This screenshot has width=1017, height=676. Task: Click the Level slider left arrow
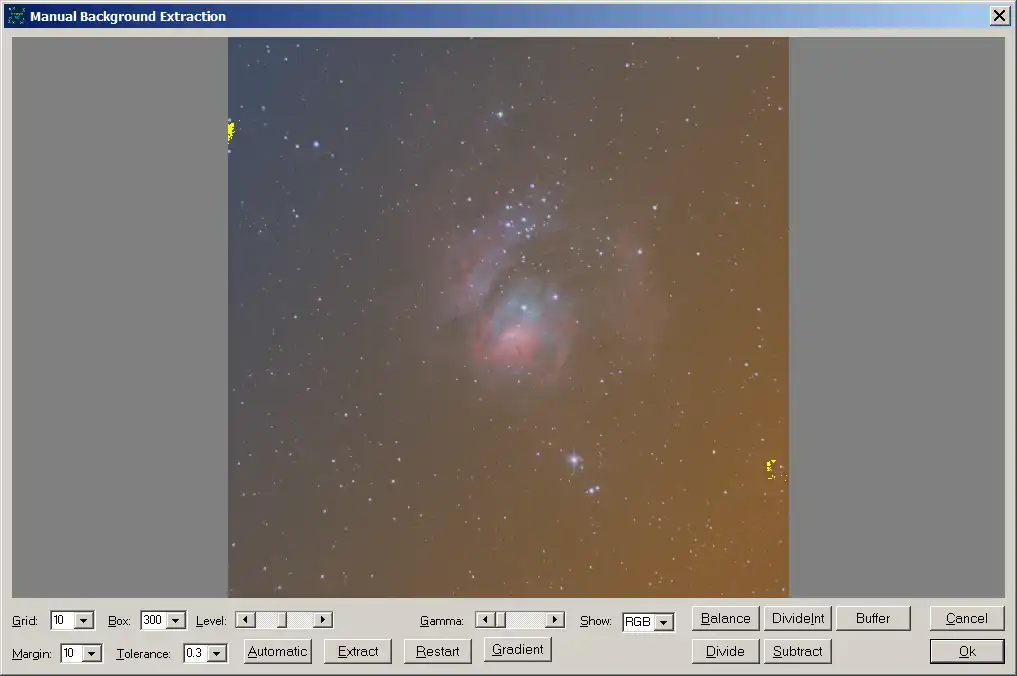pos(245,620)
